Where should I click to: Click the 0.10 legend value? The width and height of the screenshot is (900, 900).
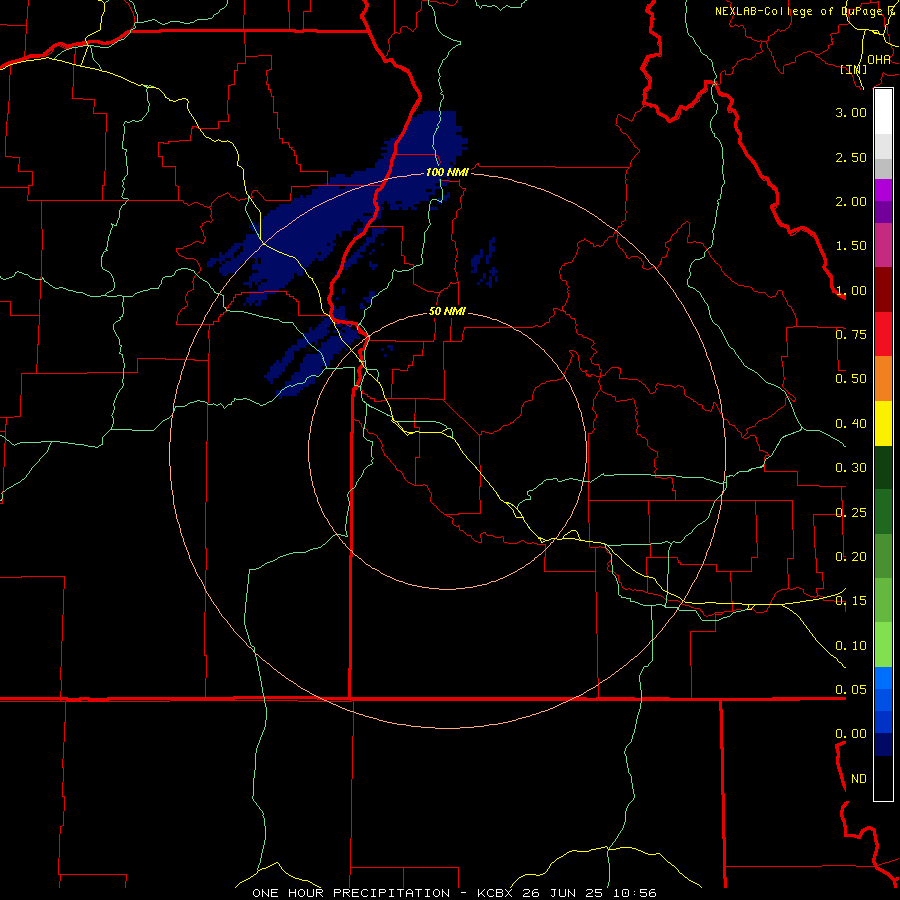point(851,646)
